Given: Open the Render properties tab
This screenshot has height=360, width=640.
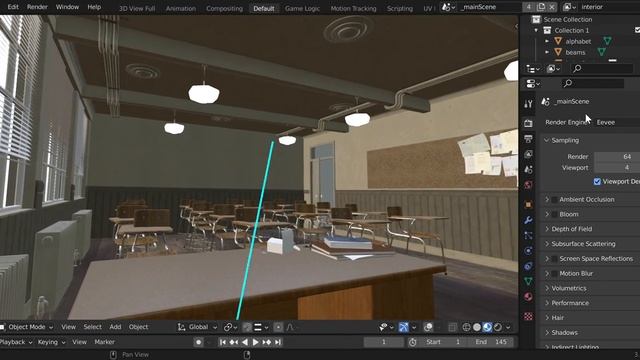Looking at the screenshot, I should pyautogui.click(x=528, y=123).
